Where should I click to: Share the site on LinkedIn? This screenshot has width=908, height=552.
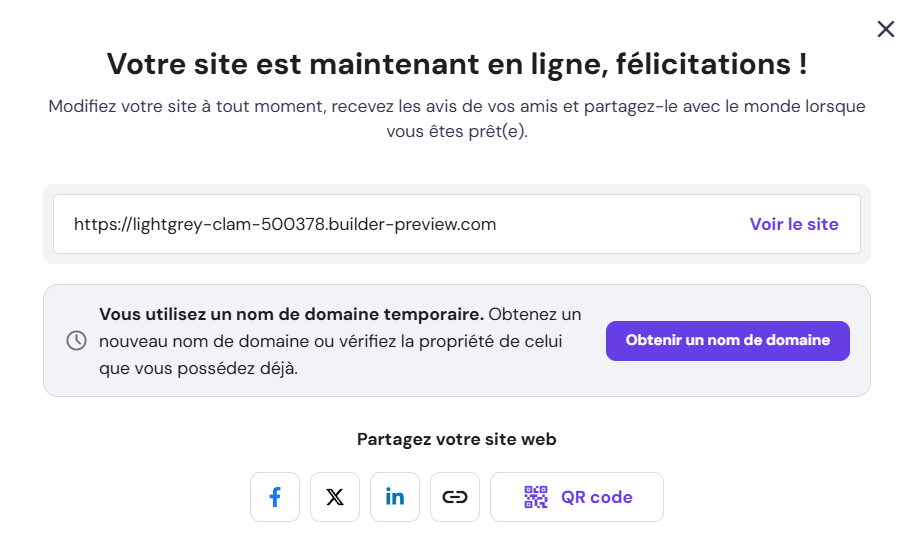395,497
